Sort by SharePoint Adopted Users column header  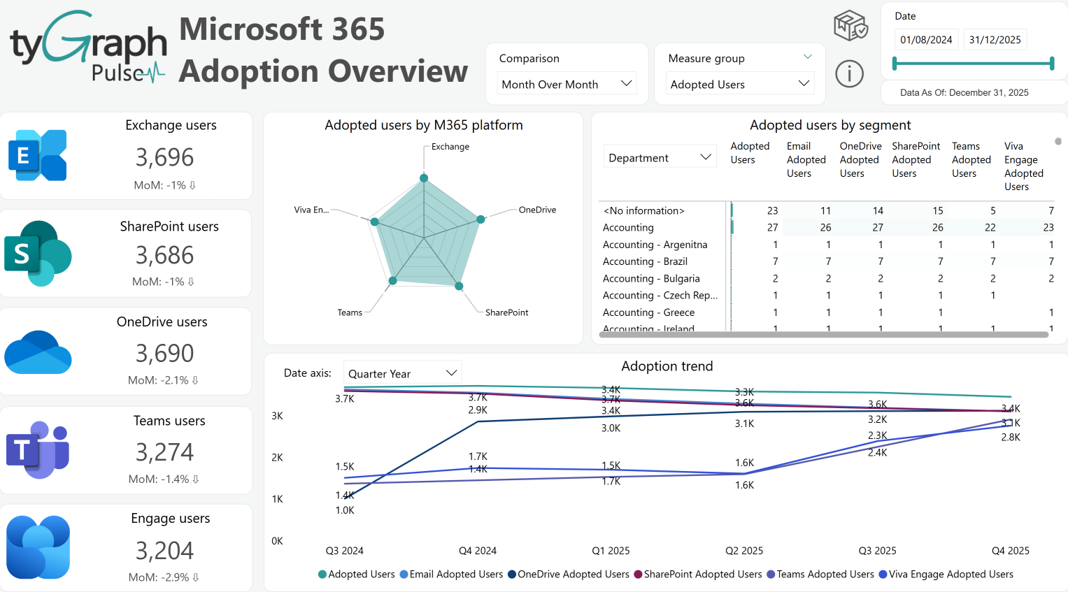[915, 159]
